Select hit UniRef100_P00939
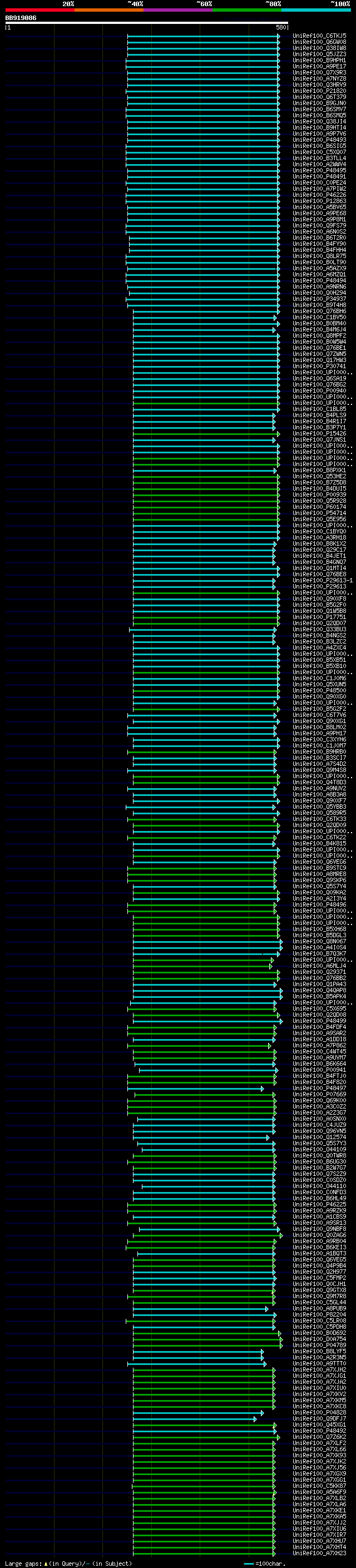 [x=319, y=495]
